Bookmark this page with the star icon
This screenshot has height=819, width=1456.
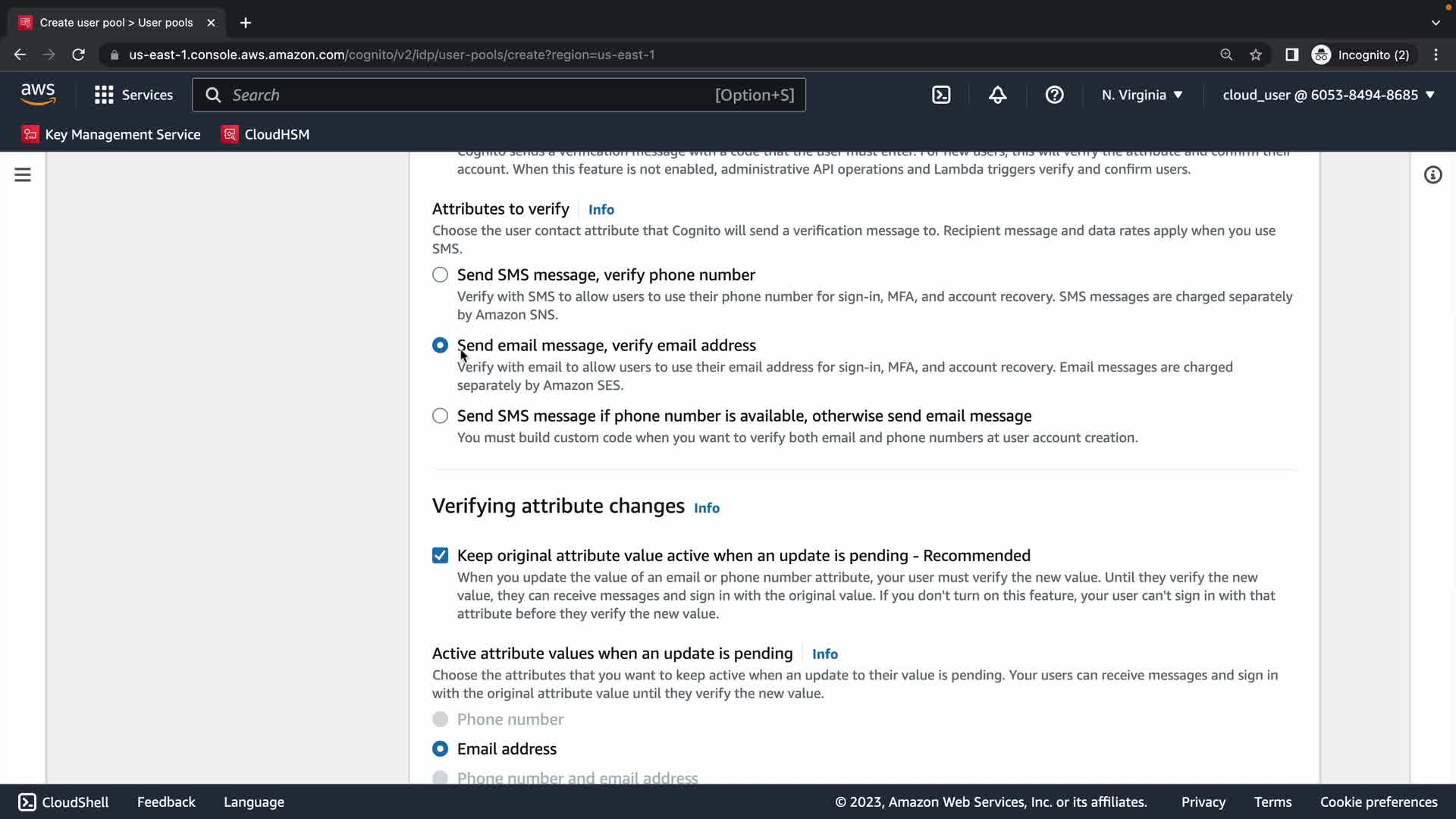[x=1256, y=55]
